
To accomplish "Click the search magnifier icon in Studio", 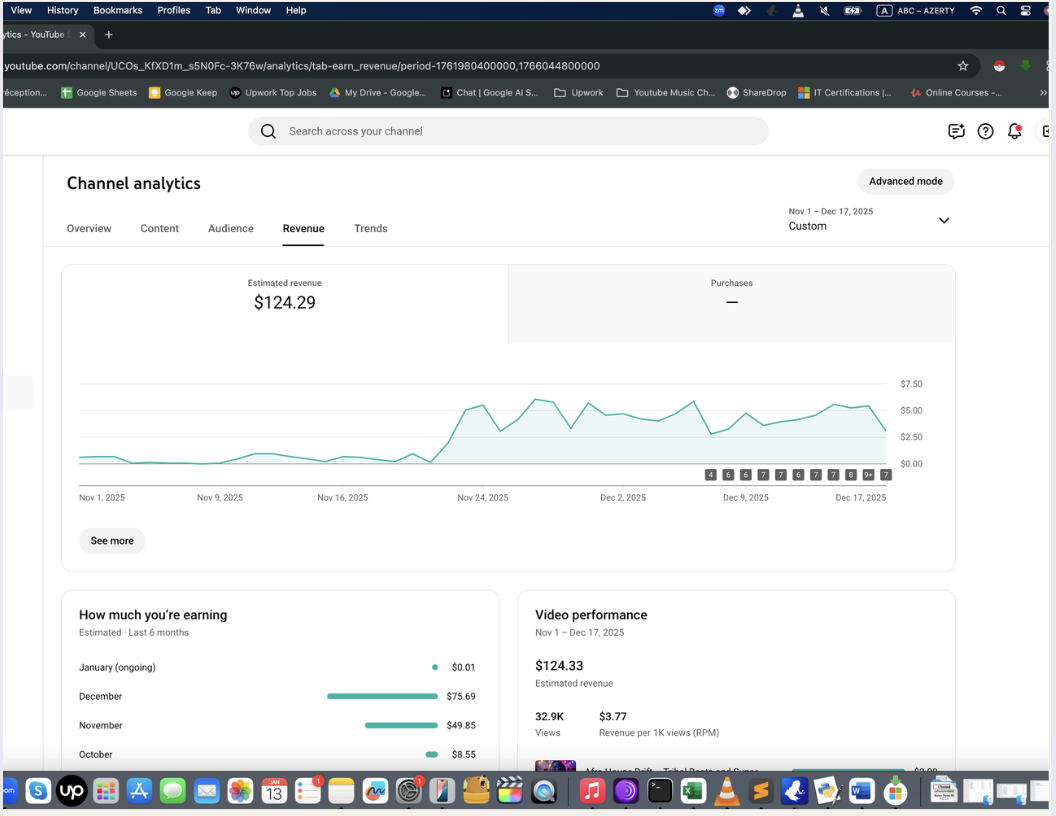I will click(x=268, y=131).
